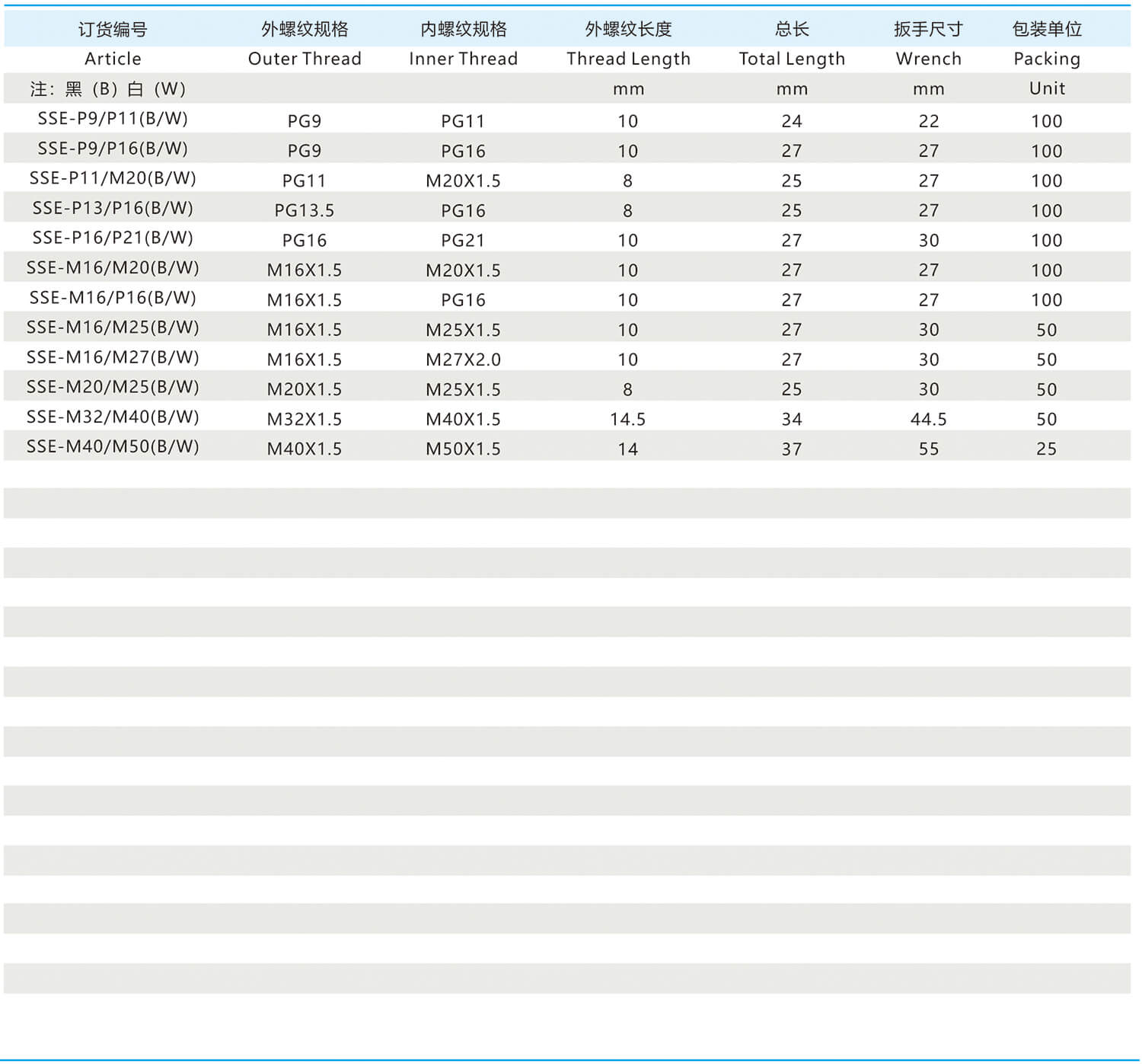Screen dimensions: 1142x1064
Task: Click article SSE-P9/P16(B/W) cell
Action: click(113, 149)
